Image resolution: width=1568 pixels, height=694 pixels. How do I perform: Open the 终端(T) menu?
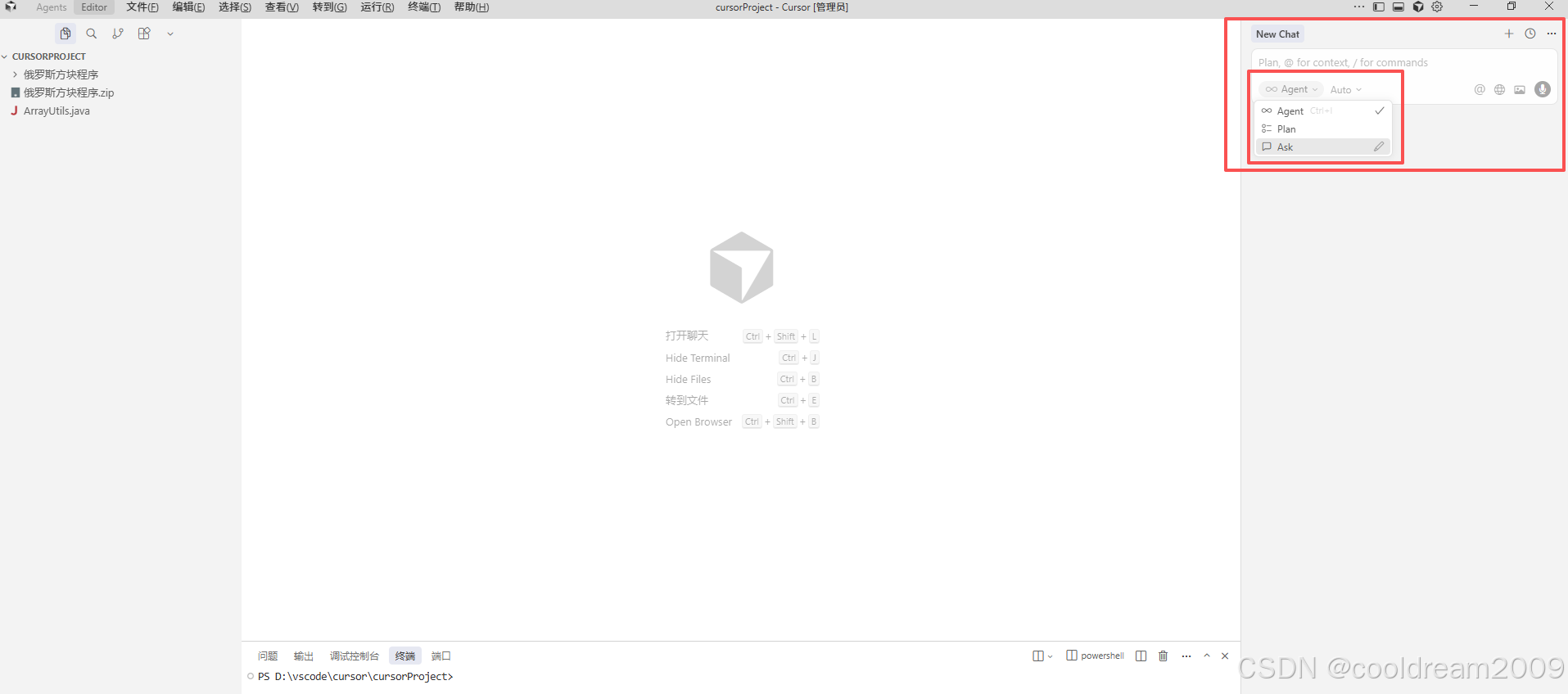(x=424, y=7)
